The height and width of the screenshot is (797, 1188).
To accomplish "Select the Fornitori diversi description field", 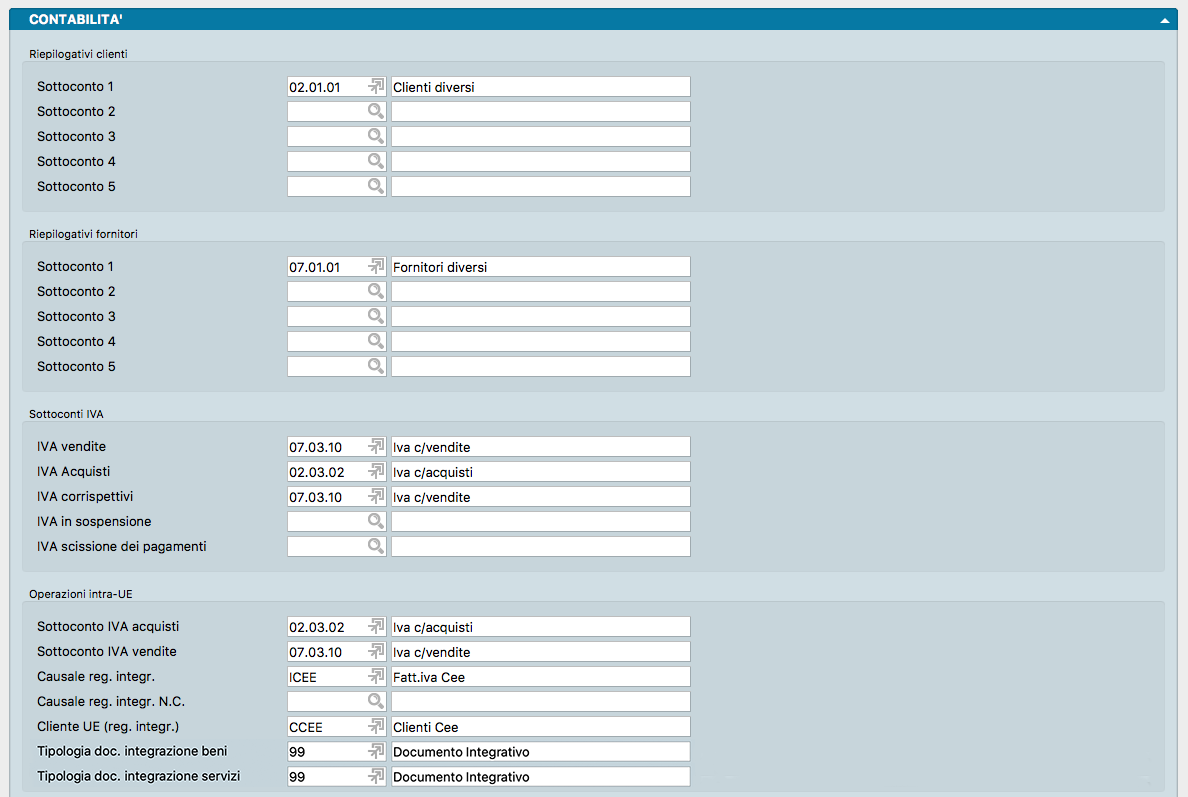I will click(540, 267).
